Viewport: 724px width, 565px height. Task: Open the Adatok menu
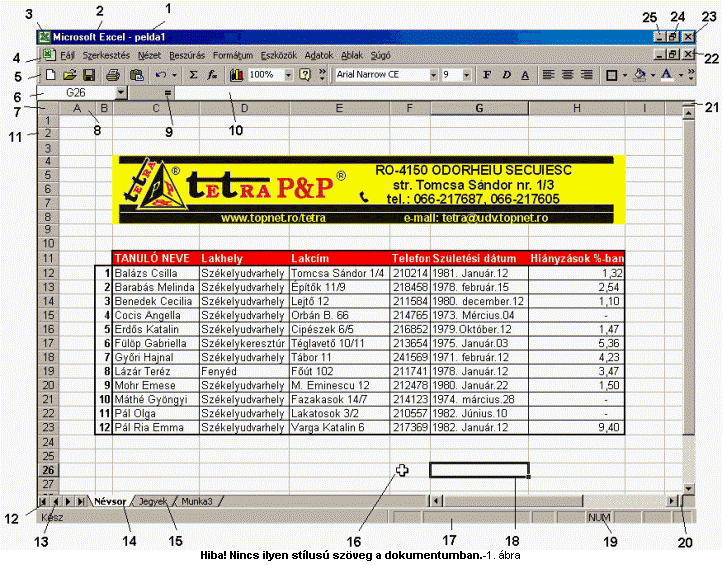pyautogui.click(x=319, y=55)
